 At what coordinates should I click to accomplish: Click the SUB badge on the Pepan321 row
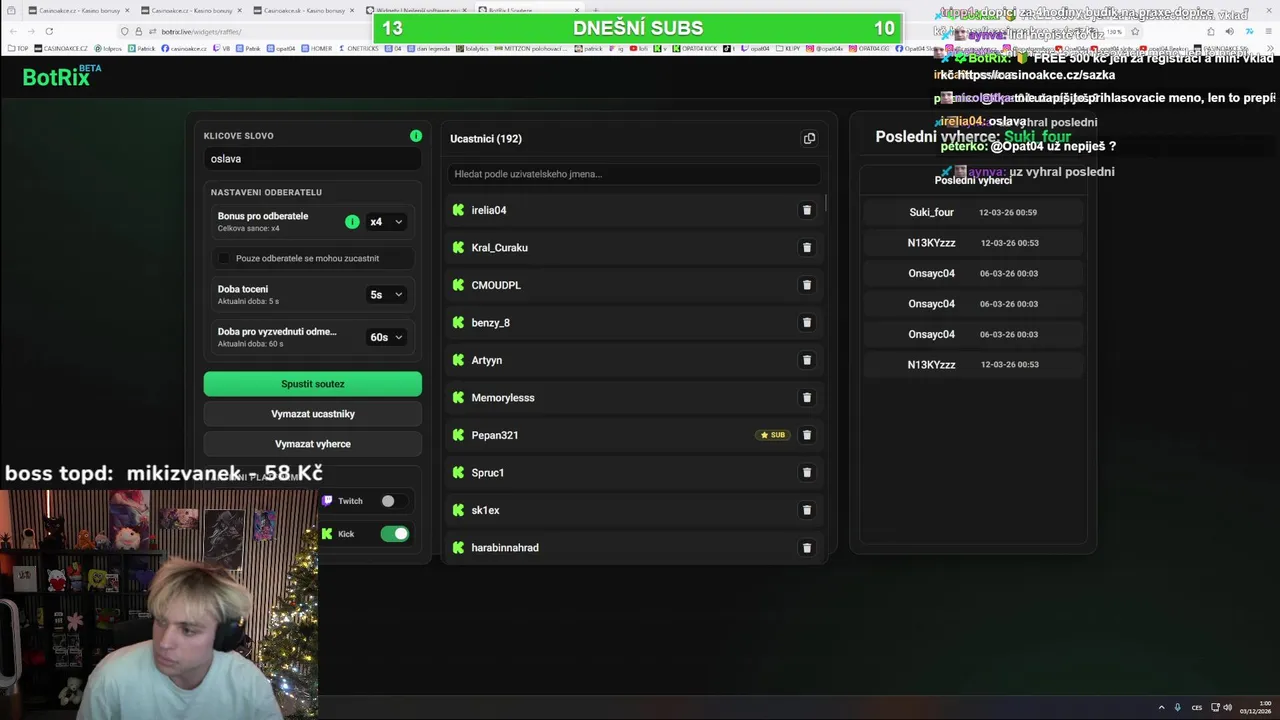point(773,435)
